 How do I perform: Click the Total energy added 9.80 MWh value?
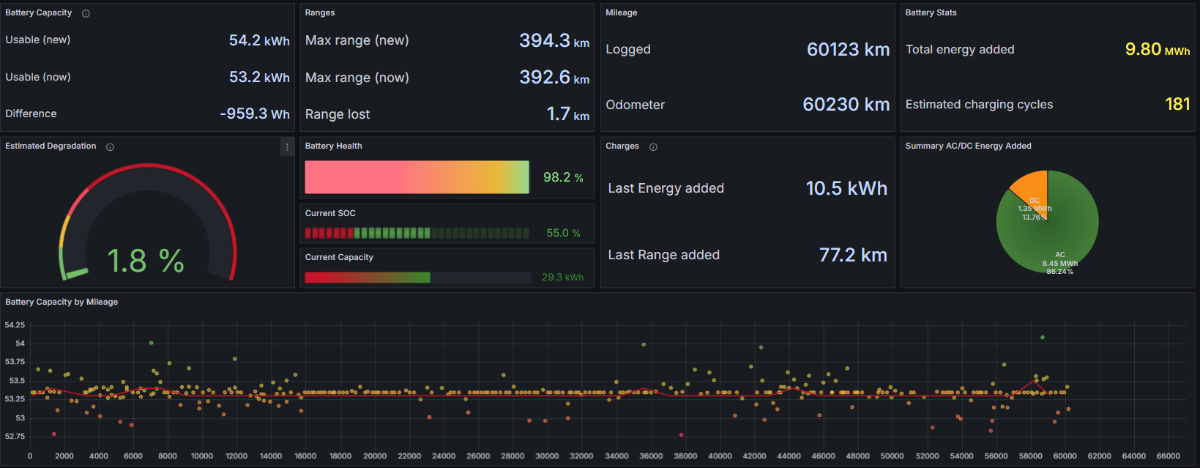coord(1156,49)
